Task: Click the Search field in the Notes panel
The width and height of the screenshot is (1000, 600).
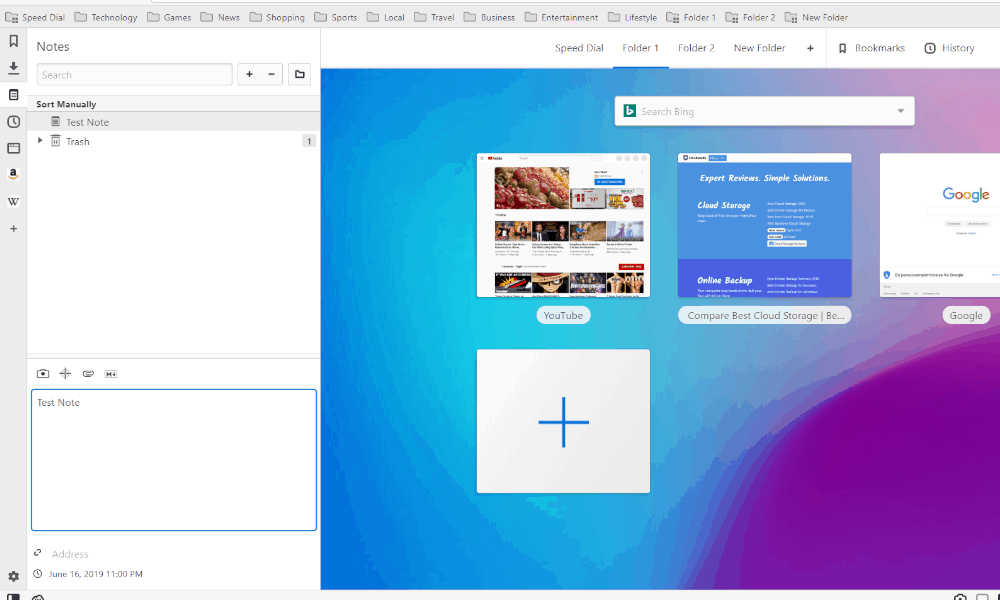Action: [x=134, y=74]
